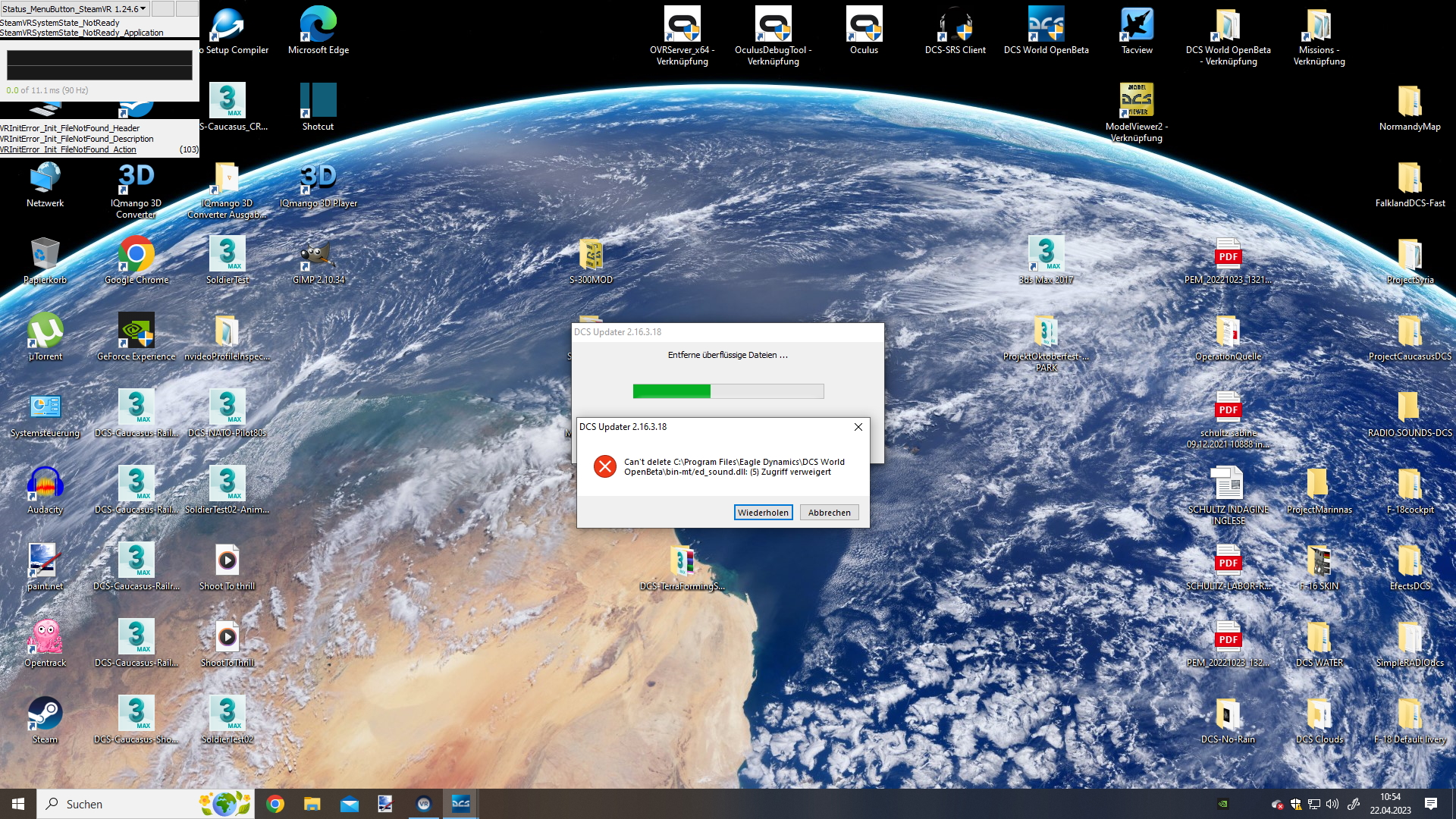Open the DCS-TerraFormingS folder
This screenshot has width=1456, height=819.
[x=682, y=567]
